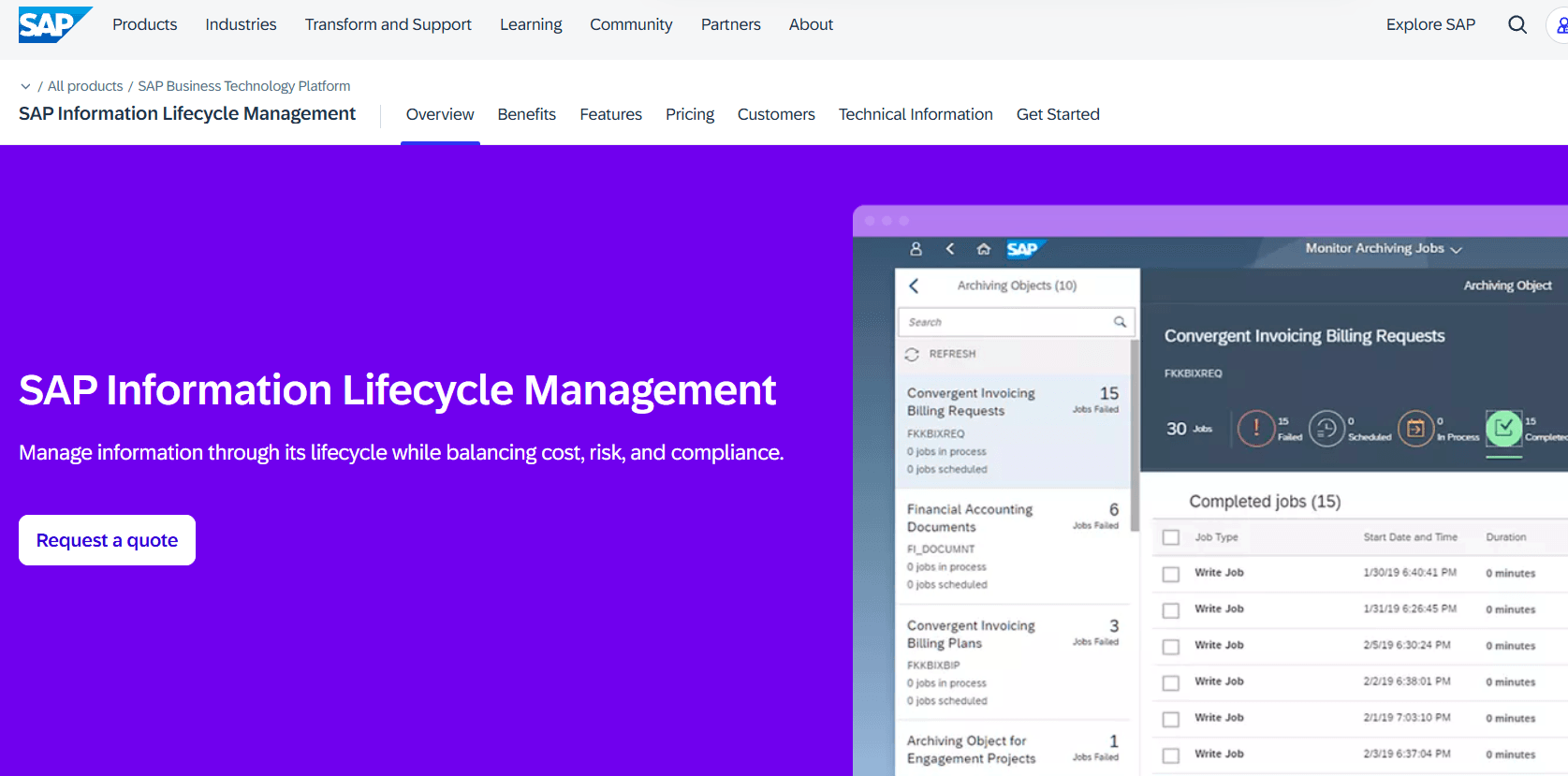This screenshot has height=776, width=1568.
Task: Click the Start Date and Time column header
Action: 1410,537
